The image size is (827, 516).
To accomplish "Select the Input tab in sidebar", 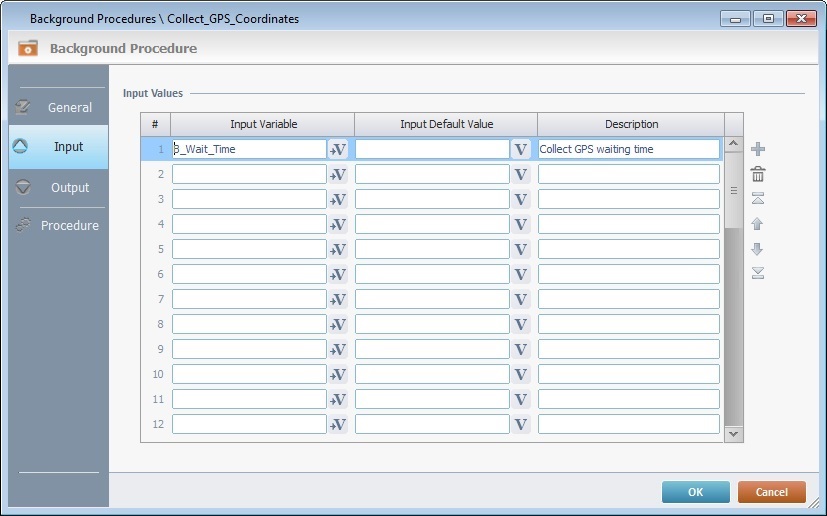I will [58, 147].
